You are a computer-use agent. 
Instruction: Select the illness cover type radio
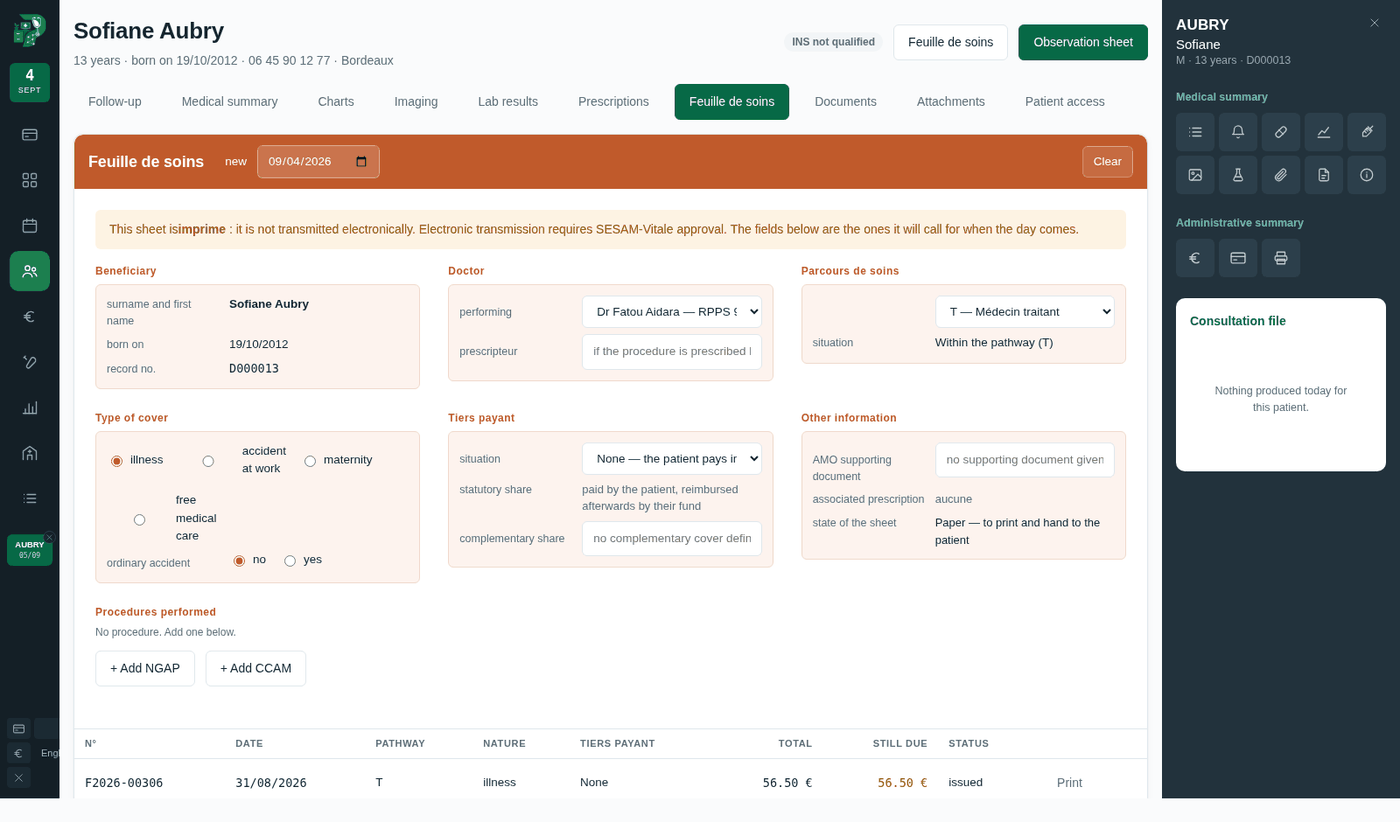[117, 461]
